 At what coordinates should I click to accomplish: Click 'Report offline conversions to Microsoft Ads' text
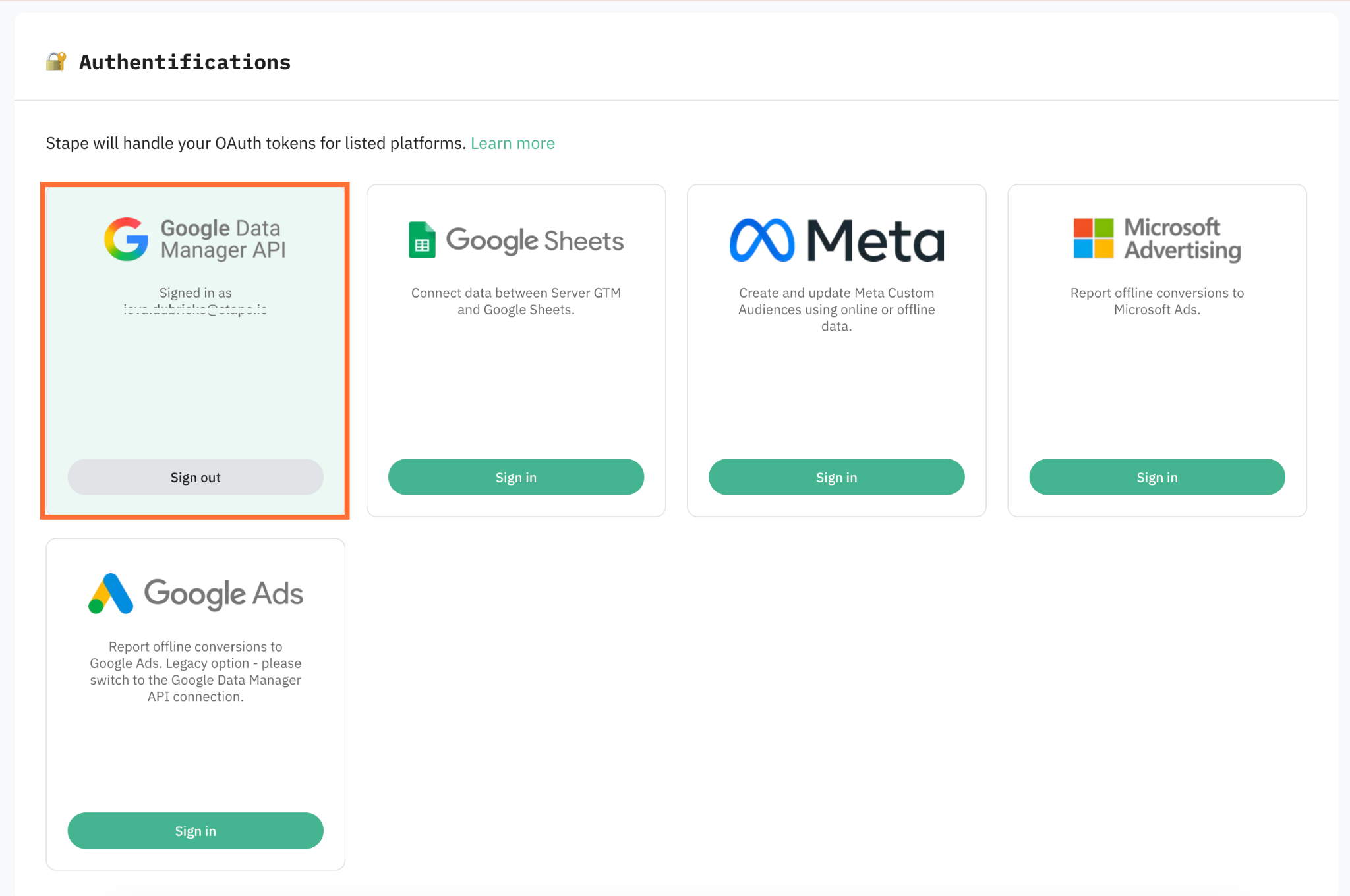pos(1157,301)
